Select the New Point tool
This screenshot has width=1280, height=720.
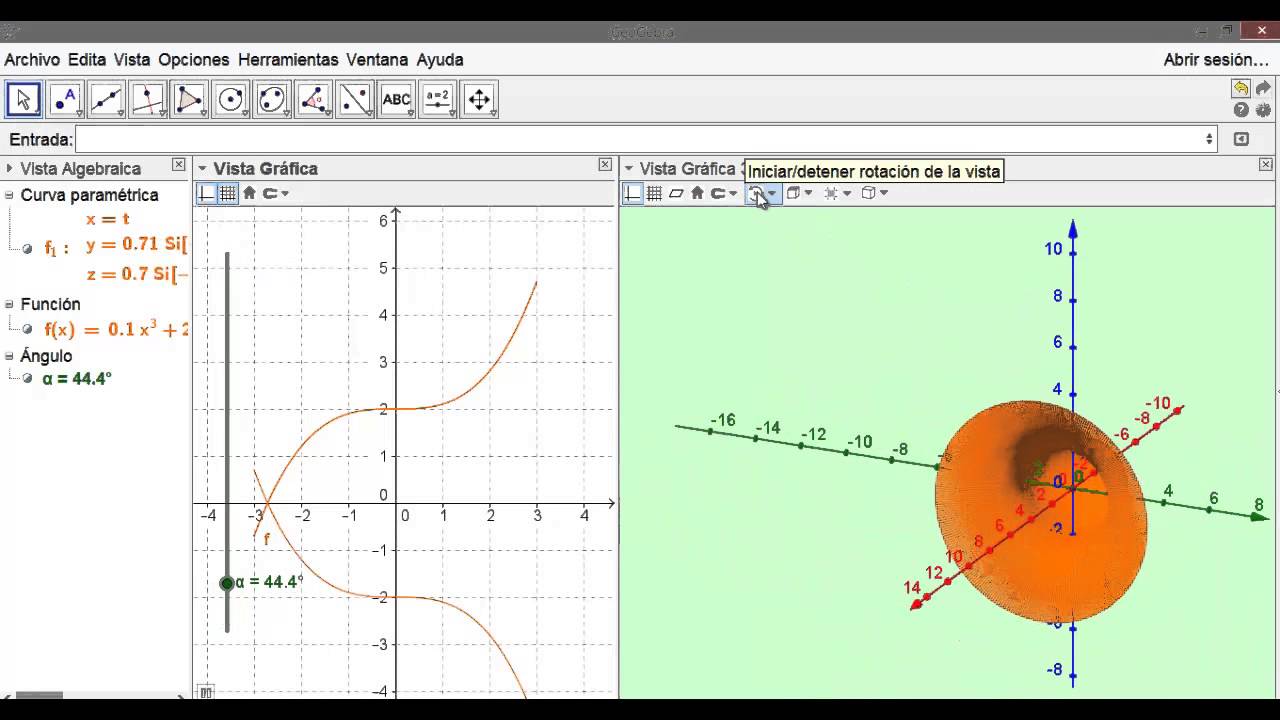pos(65,99)
